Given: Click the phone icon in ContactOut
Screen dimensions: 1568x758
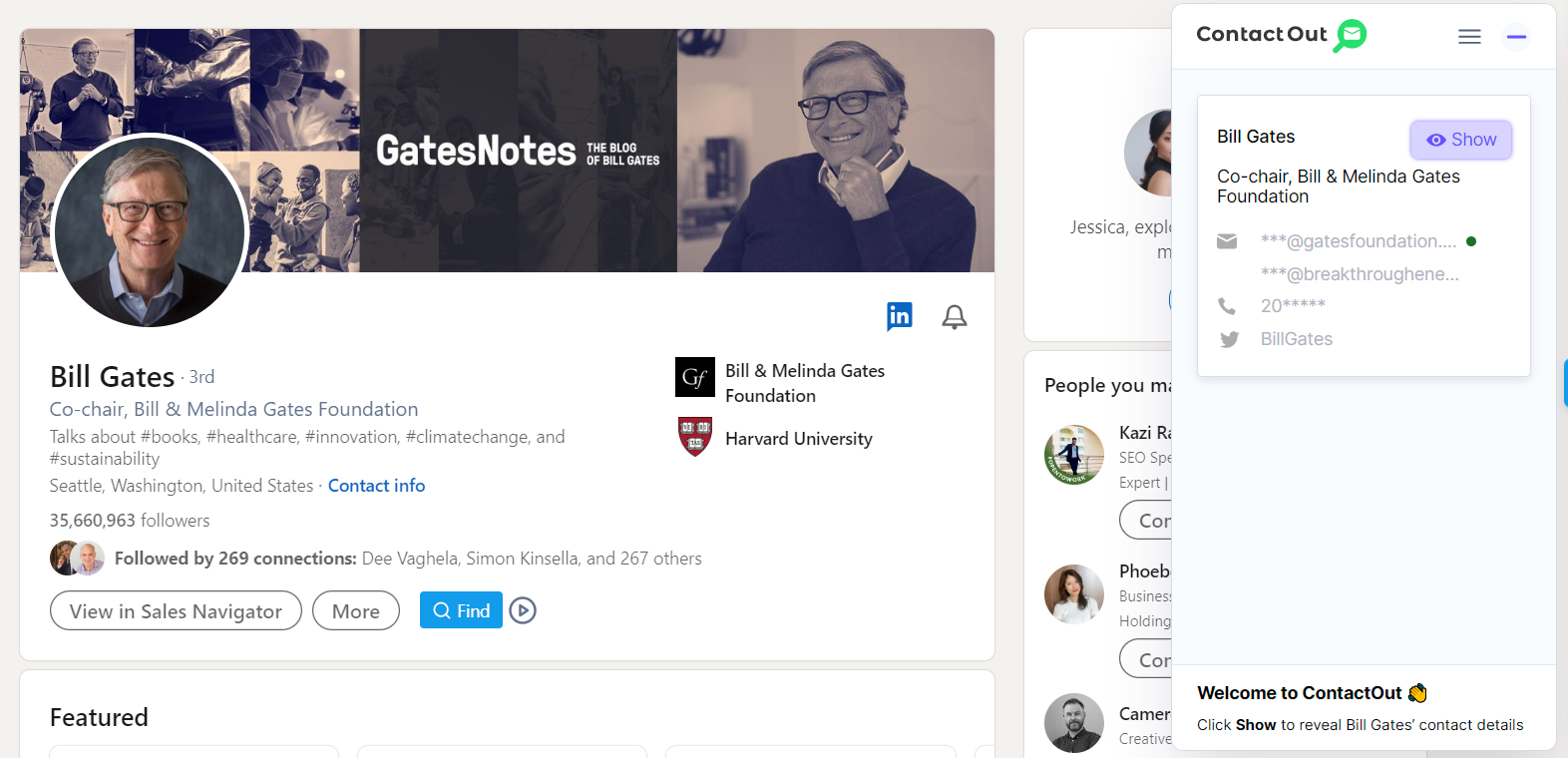Looking at the screenshot, I should point(1227,305).
